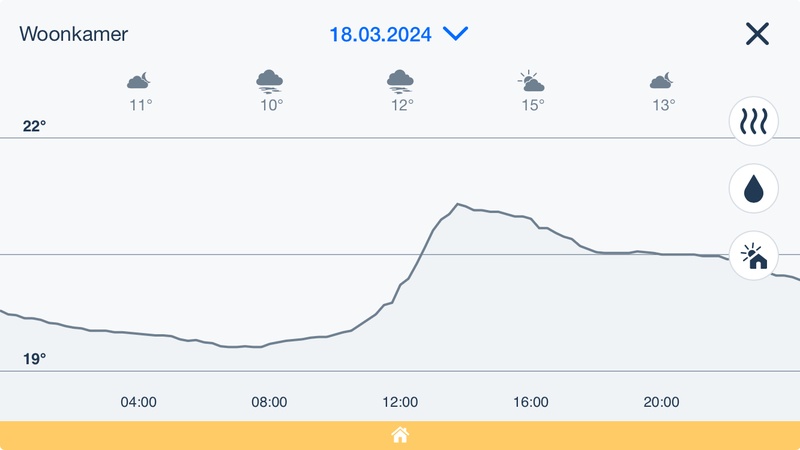Screen dimensions: 800x450
Task: Click the 22° axis label
Action: pos(35,126)
